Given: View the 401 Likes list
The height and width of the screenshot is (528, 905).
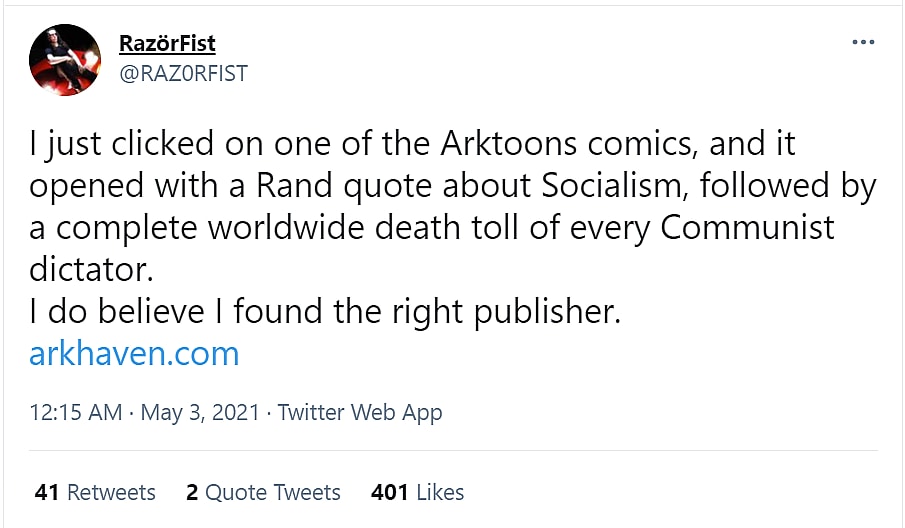Looking at the screenshot, I should click(x=417, y=492).
